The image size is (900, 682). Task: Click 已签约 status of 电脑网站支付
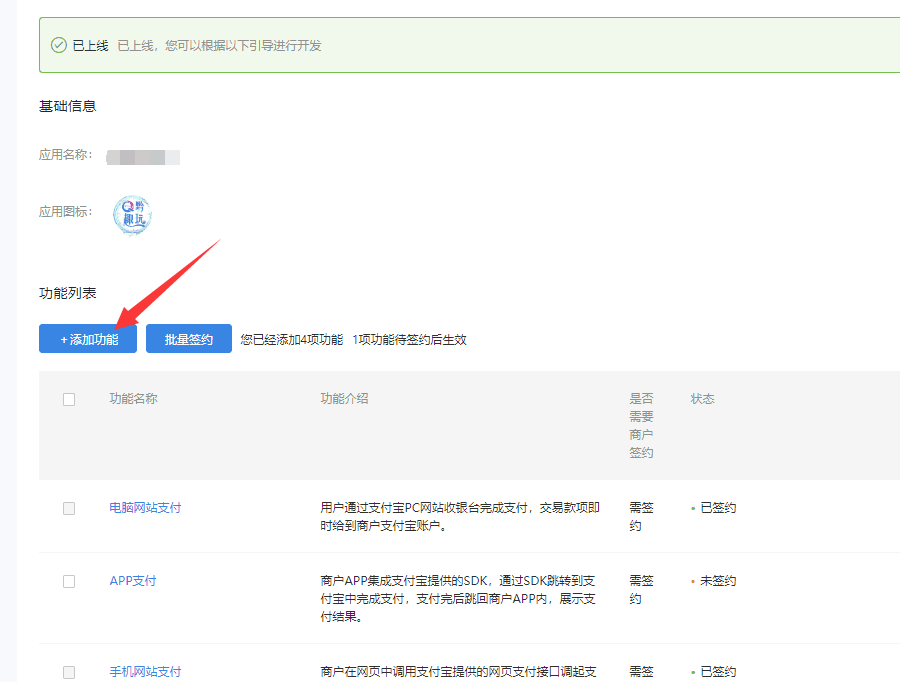717,508
